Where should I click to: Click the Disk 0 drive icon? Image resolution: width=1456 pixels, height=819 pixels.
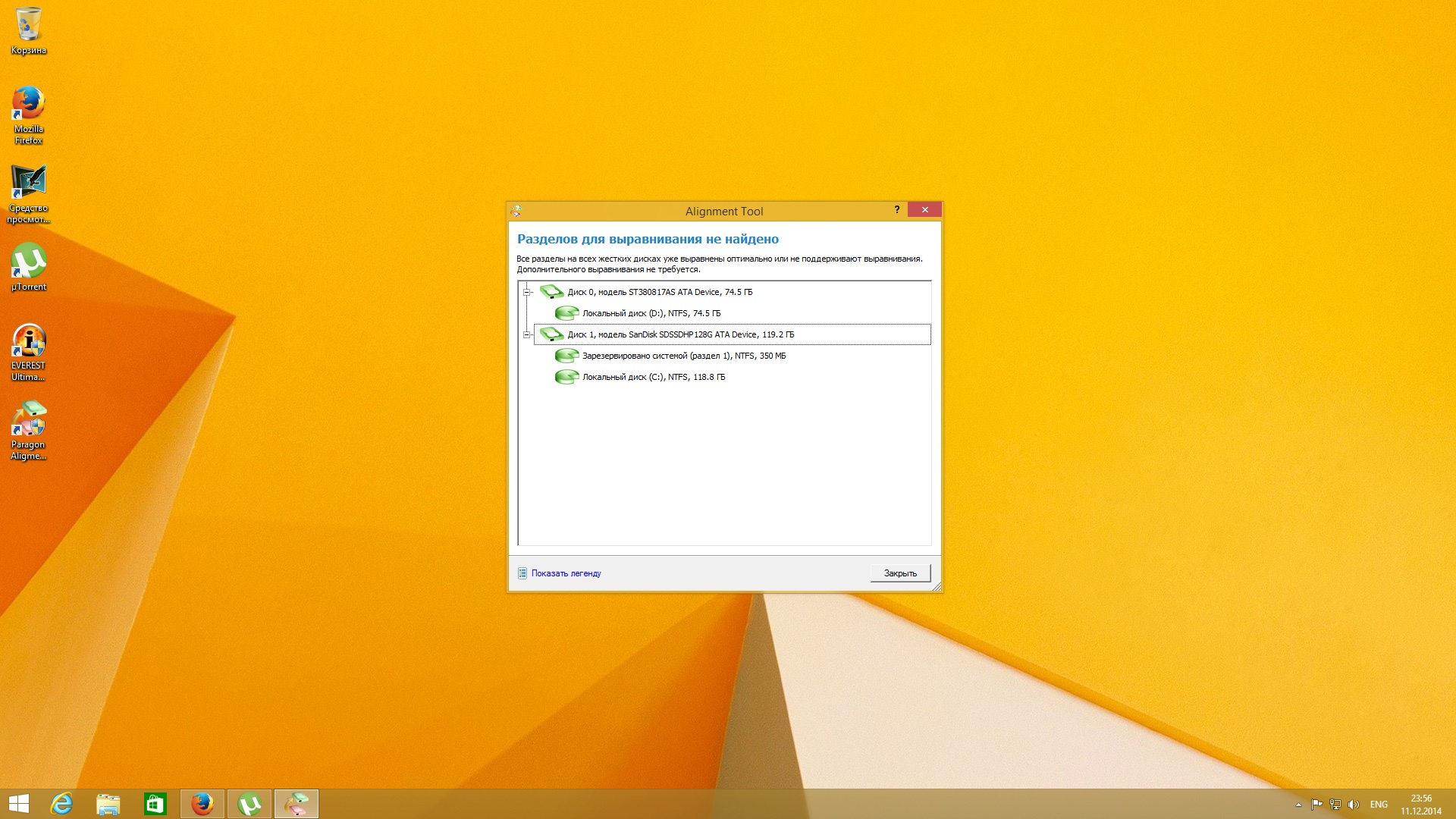(551, 291)
